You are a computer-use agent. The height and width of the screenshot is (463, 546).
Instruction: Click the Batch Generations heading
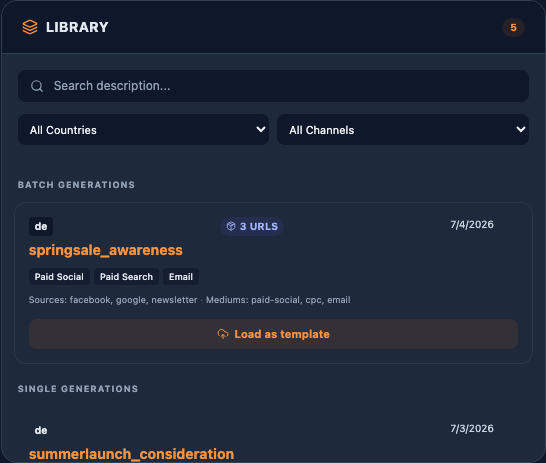coord(76,185)
